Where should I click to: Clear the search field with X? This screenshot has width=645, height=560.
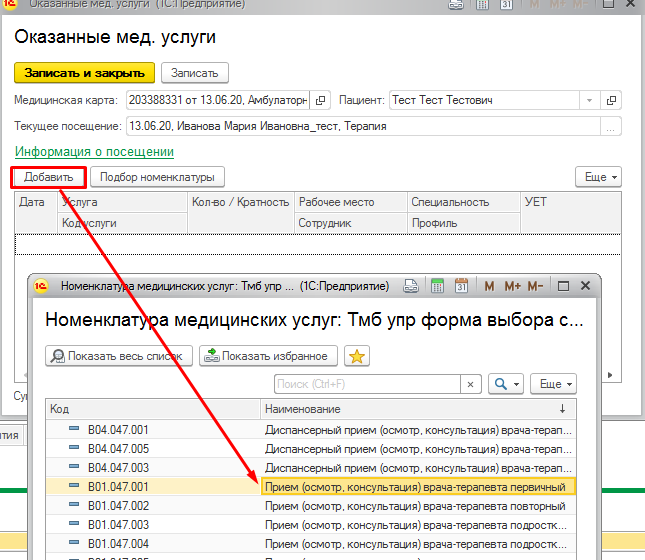pos(471,384)
